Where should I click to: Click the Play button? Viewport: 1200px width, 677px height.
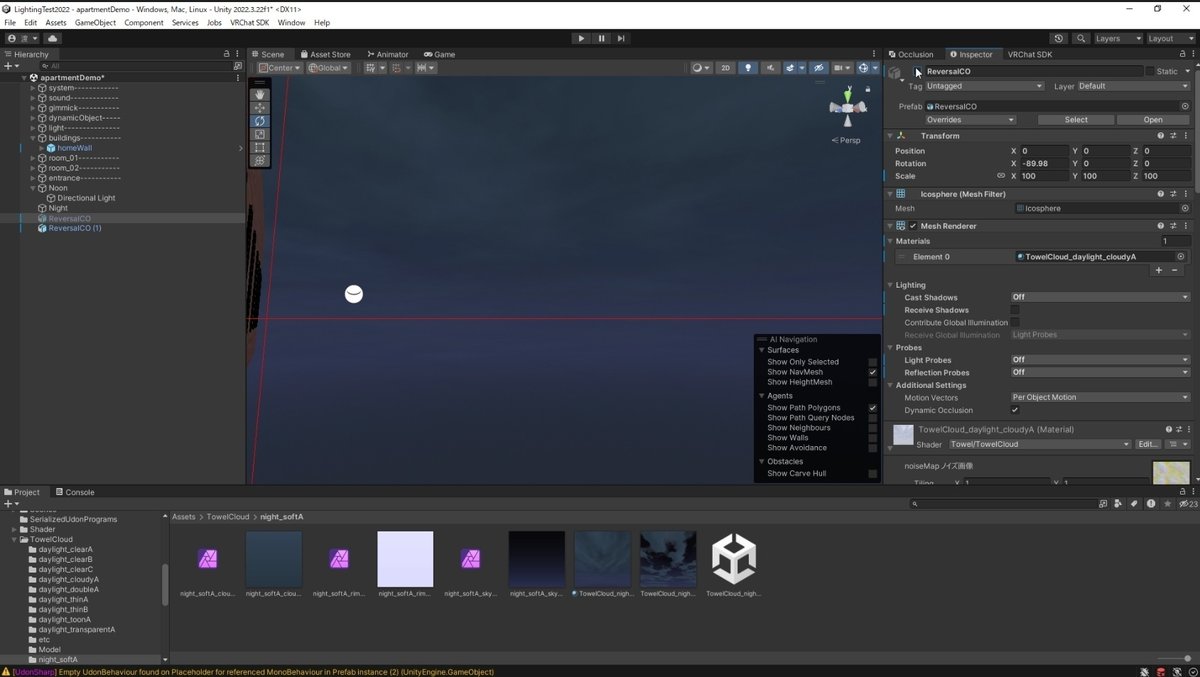(x=581, y=38)
